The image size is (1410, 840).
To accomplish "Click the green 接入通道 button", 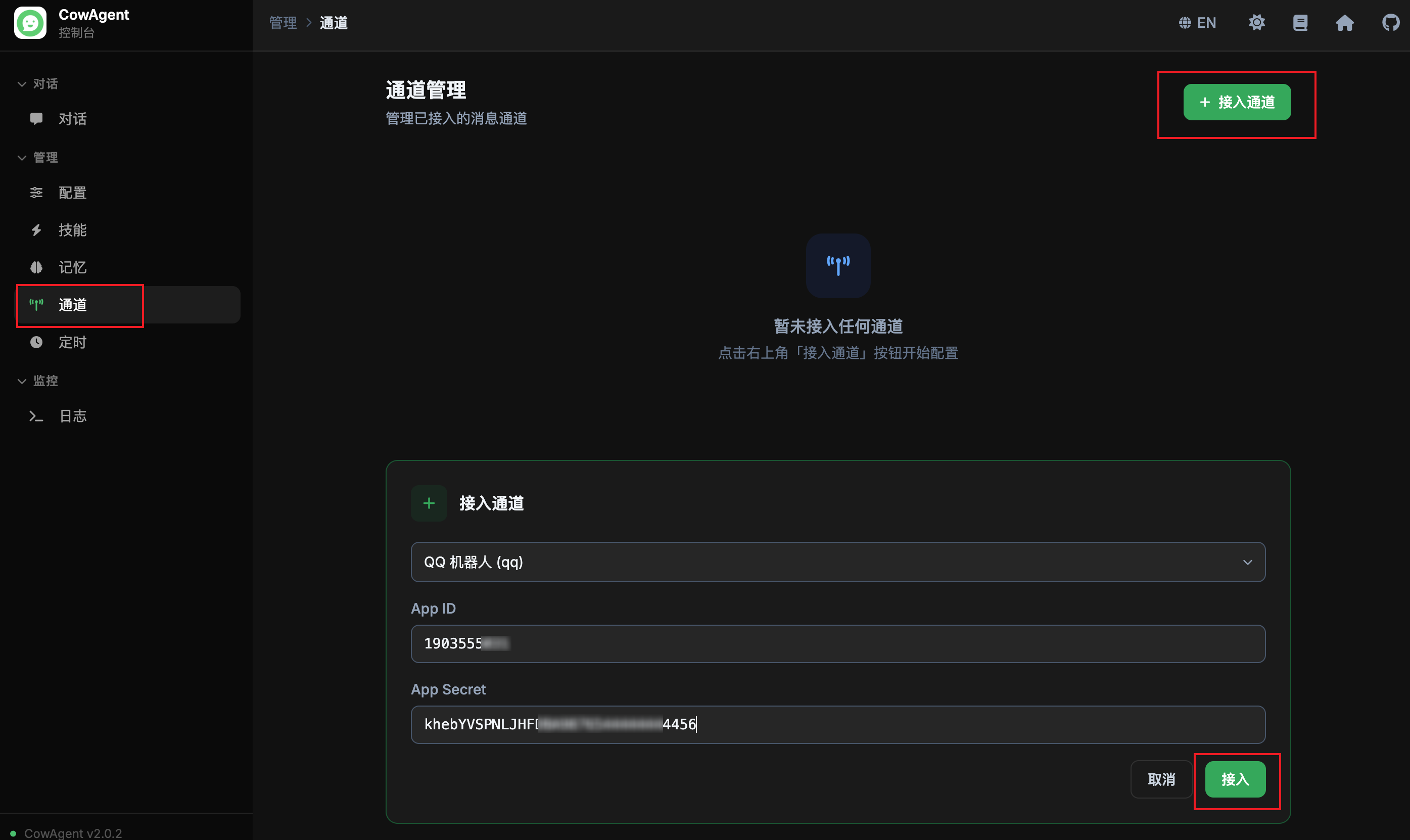I will click(x=1237, y=103).
